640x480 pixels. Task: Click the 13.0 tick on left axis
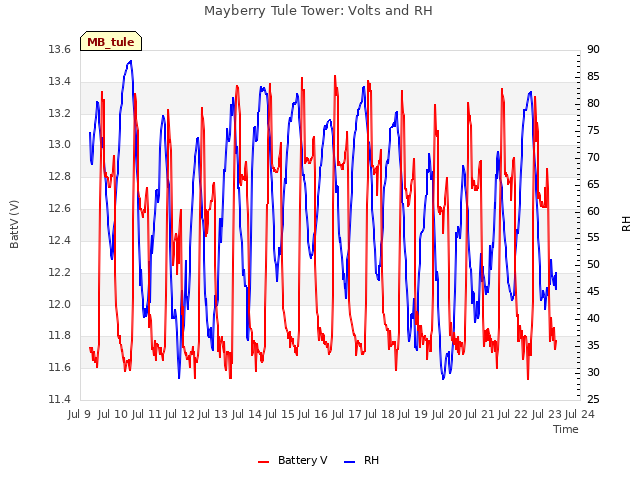[x=60, y=144]
